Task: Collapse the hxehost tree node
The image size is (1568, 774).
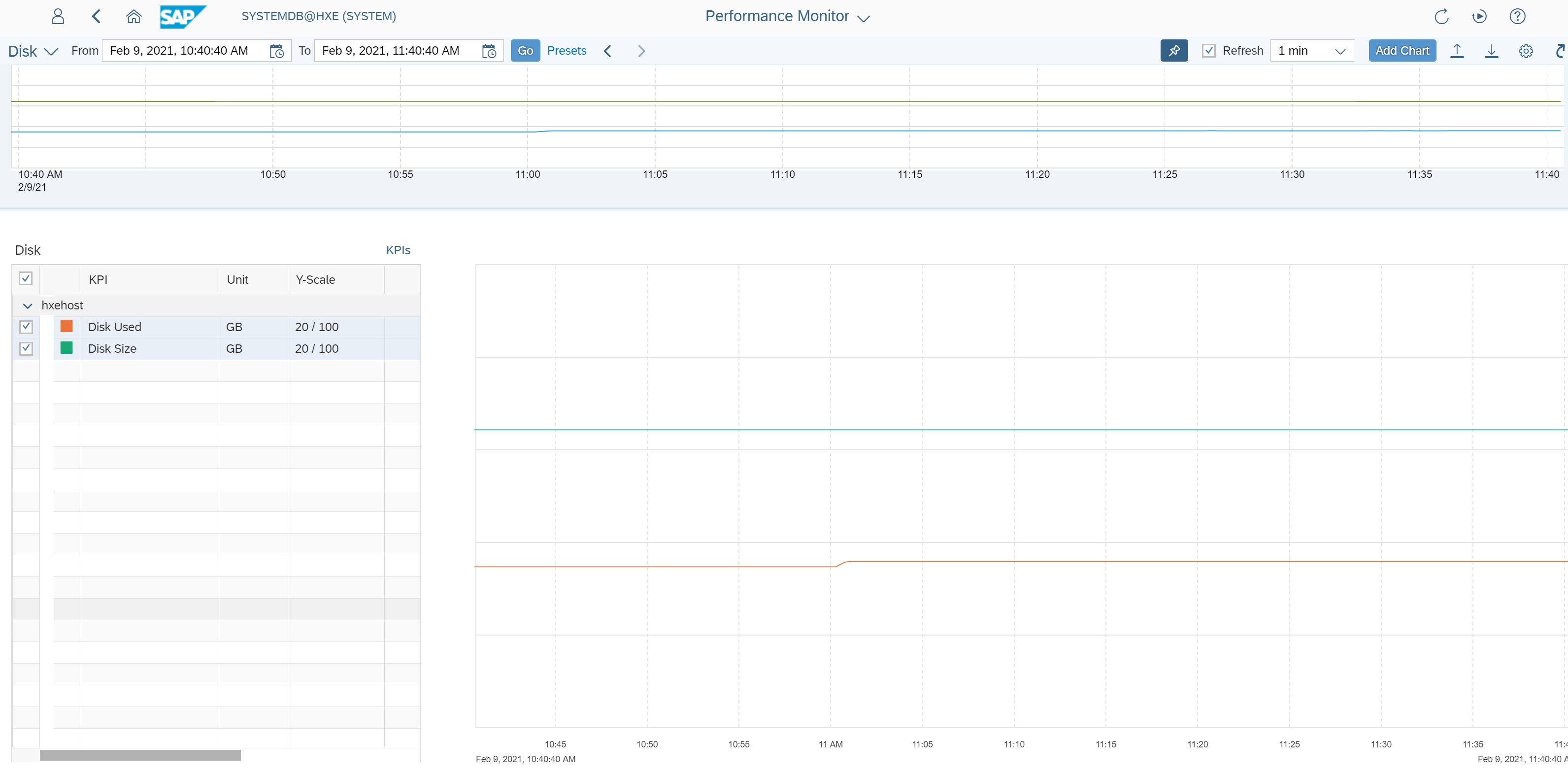Action: pos(28,305)
